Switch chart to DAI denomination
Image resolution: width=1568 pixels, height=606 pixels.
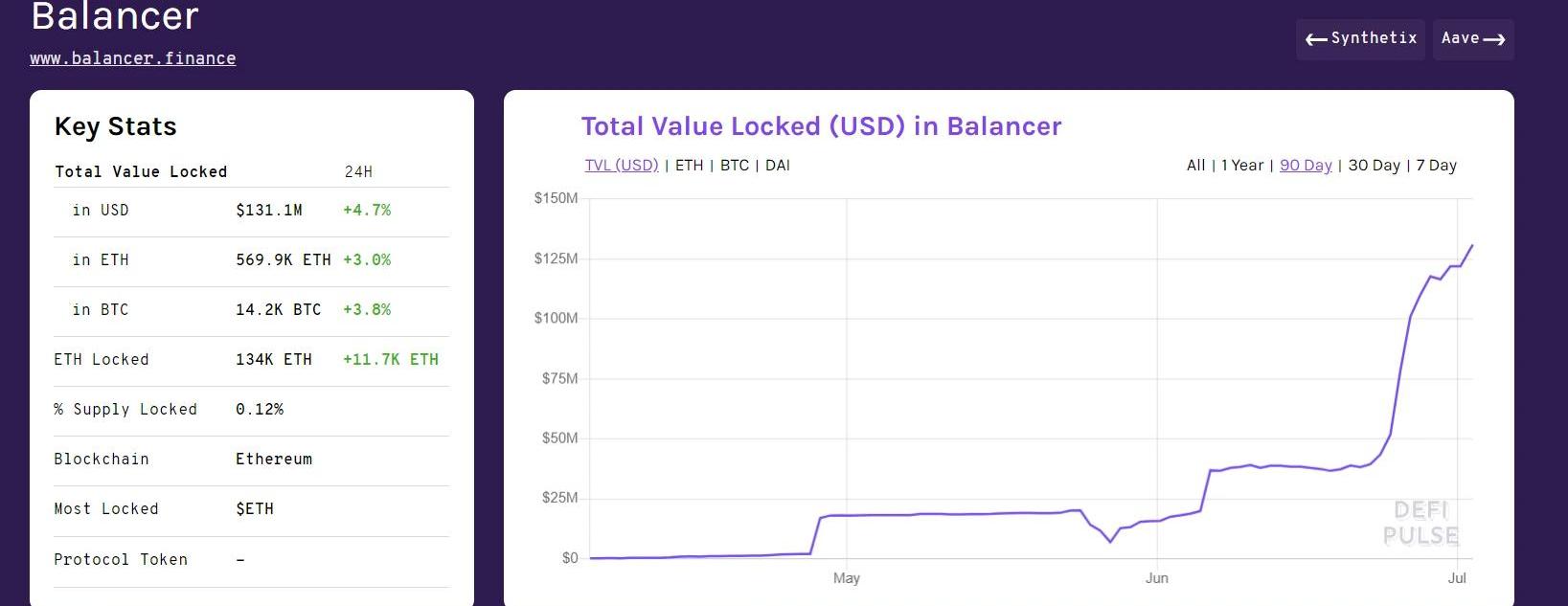pos(778,165)
